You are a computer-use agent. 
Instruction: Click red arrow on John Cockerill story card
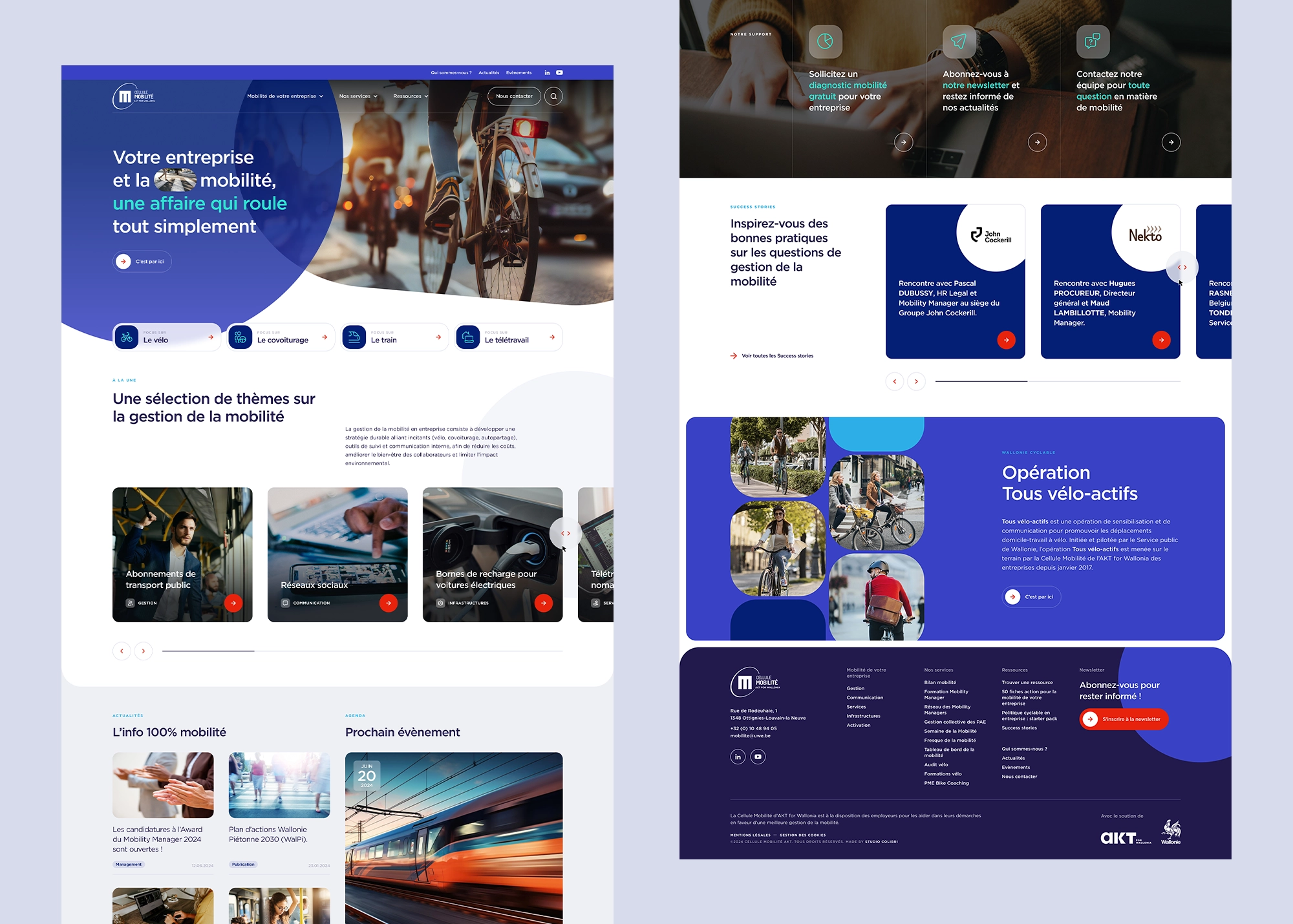(1007, 340)
